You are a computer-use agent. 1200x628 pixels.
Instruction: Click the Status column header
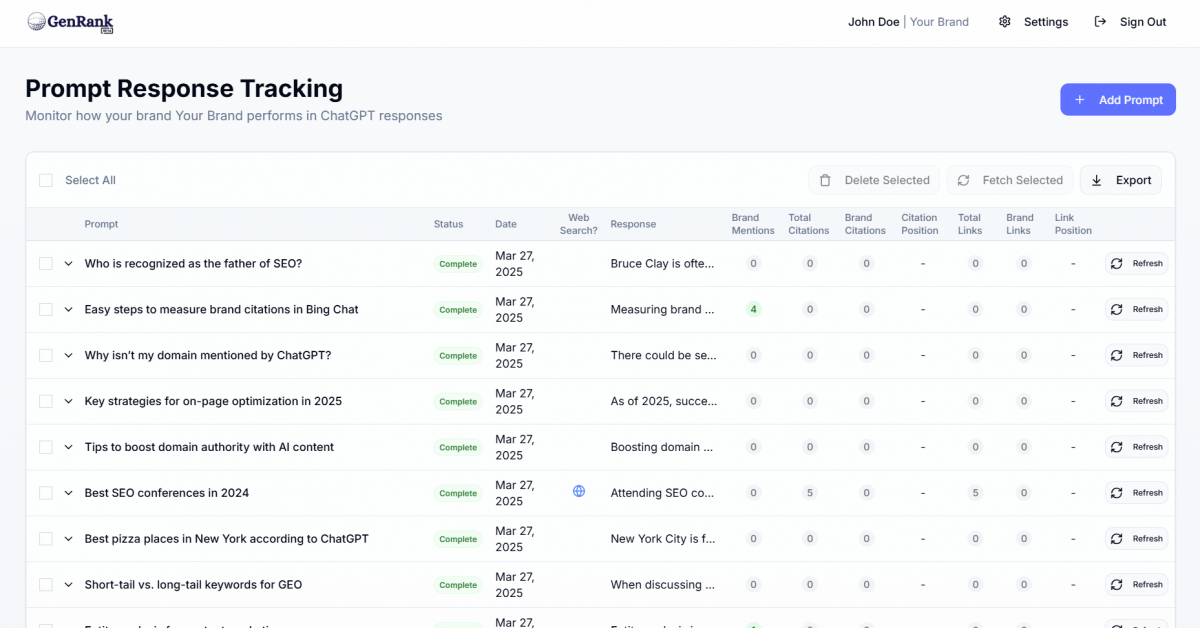point(448,224)
